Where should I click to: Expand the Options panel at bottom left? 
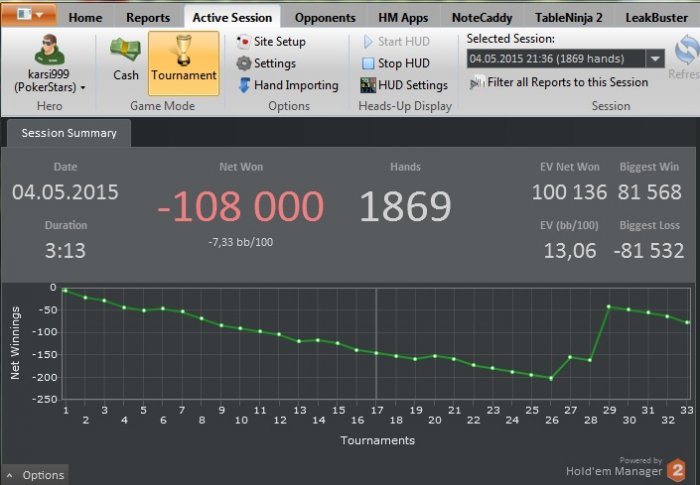coord(36,475)
